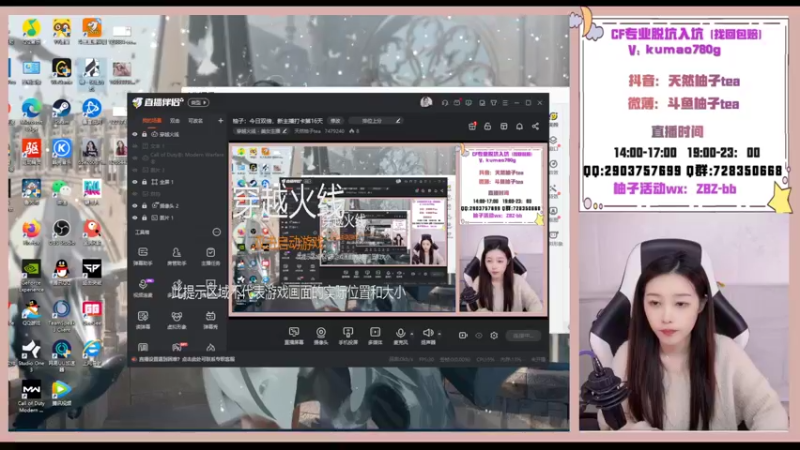The image size is (800, 450).
Task: Open the 弹幕秀 tool
Action: point(210,320)
